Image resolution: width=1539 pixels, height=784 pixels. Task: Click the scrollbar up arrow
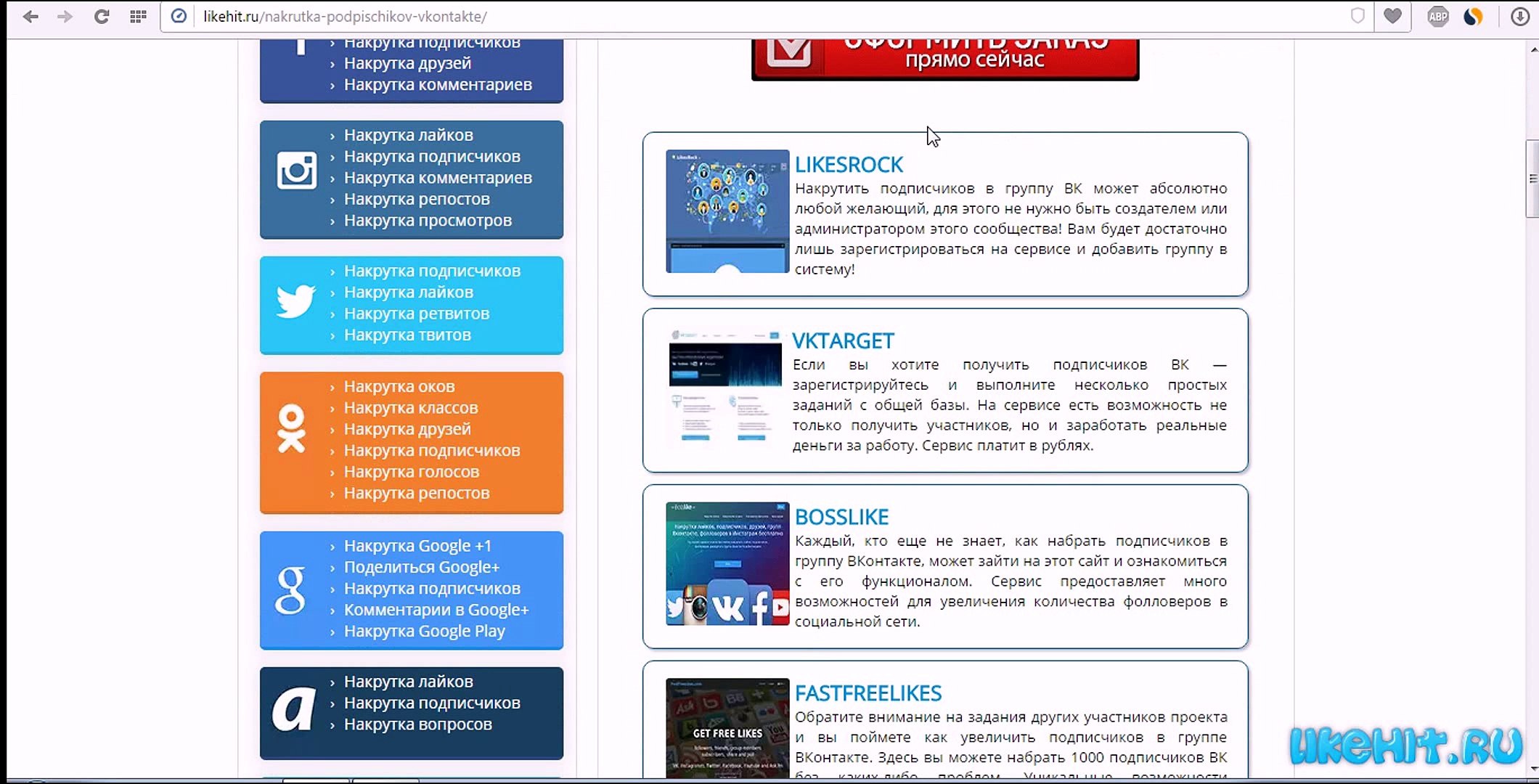point(1533,49)
